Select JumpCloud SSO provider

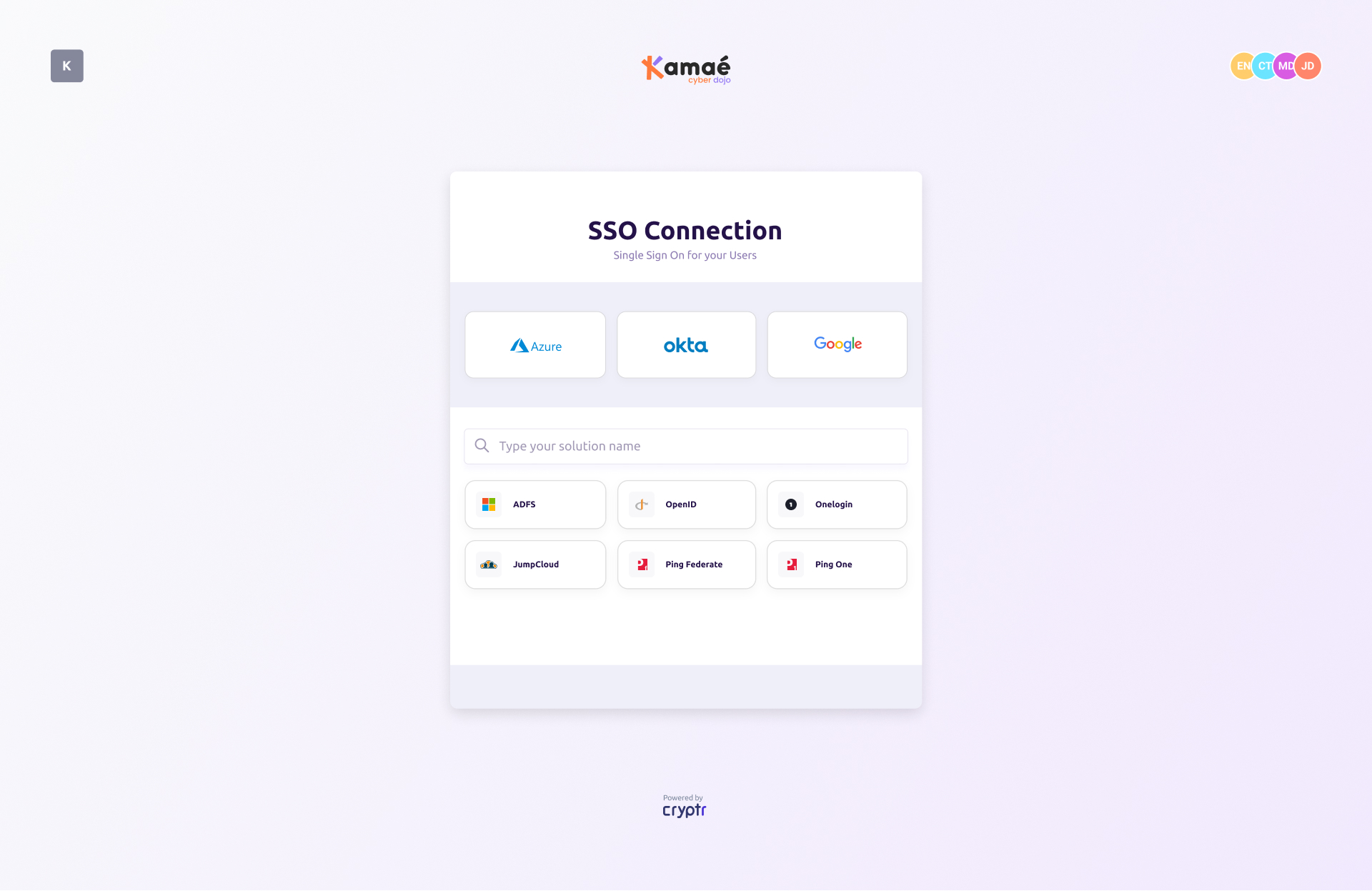535,564
